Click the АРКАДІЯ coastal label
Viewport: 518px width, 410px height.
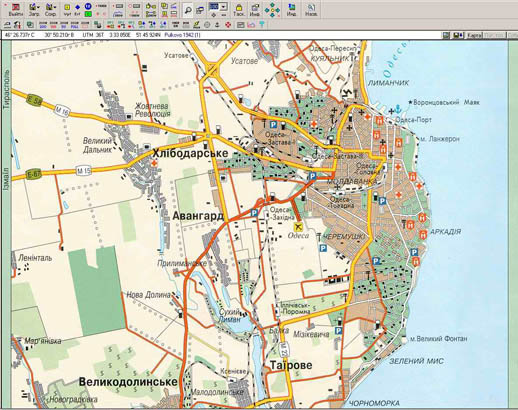446,232
